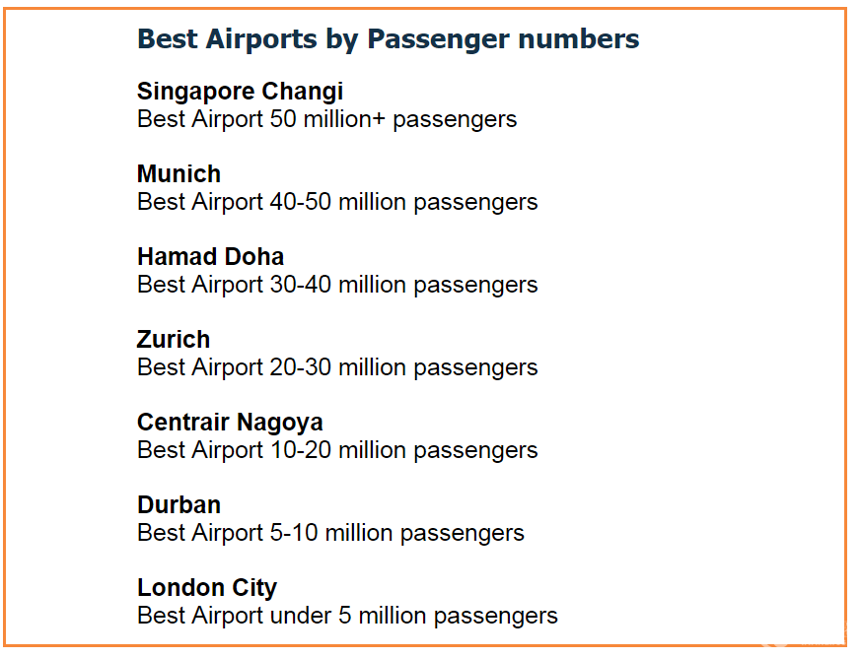Screen dimensions: 860x658
Task: Click 'Best Airport 40-50 million passengers' line
Action: (x=337, y=202)
